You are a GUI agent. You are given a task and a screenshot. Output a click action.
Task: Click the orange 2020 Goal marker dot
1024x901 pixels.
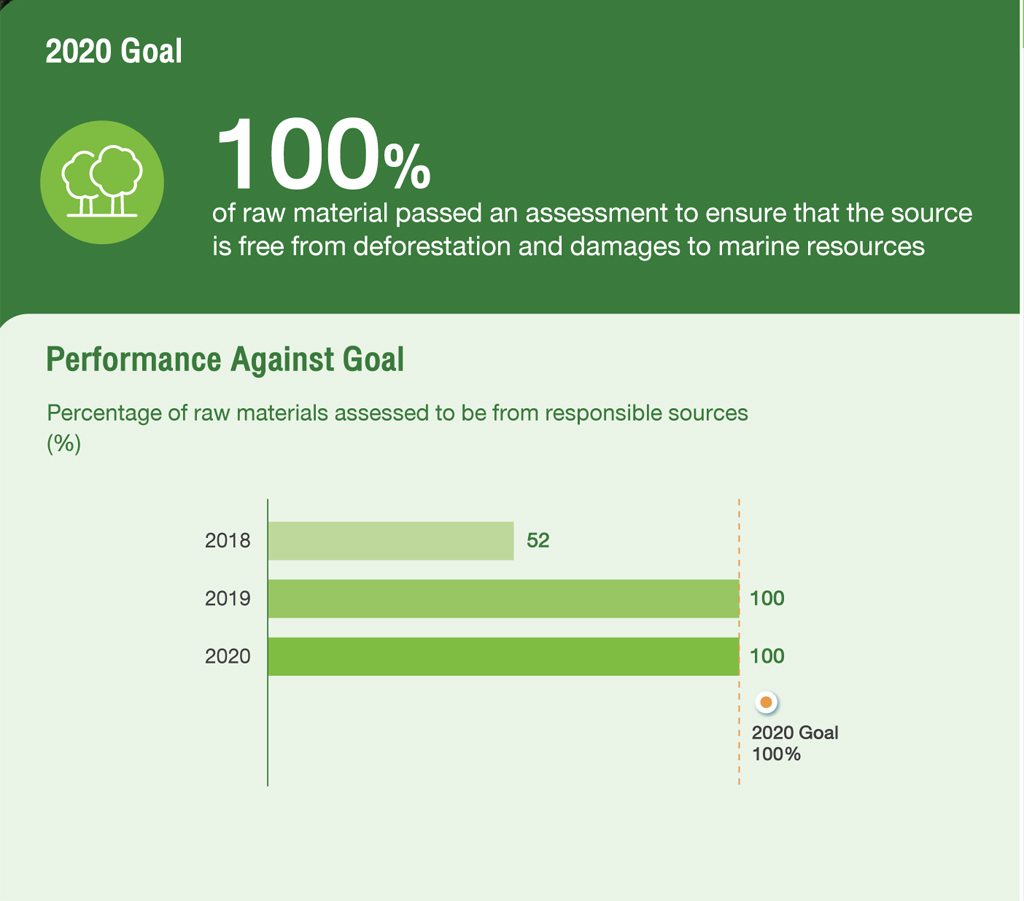click(x=766, y=703)
